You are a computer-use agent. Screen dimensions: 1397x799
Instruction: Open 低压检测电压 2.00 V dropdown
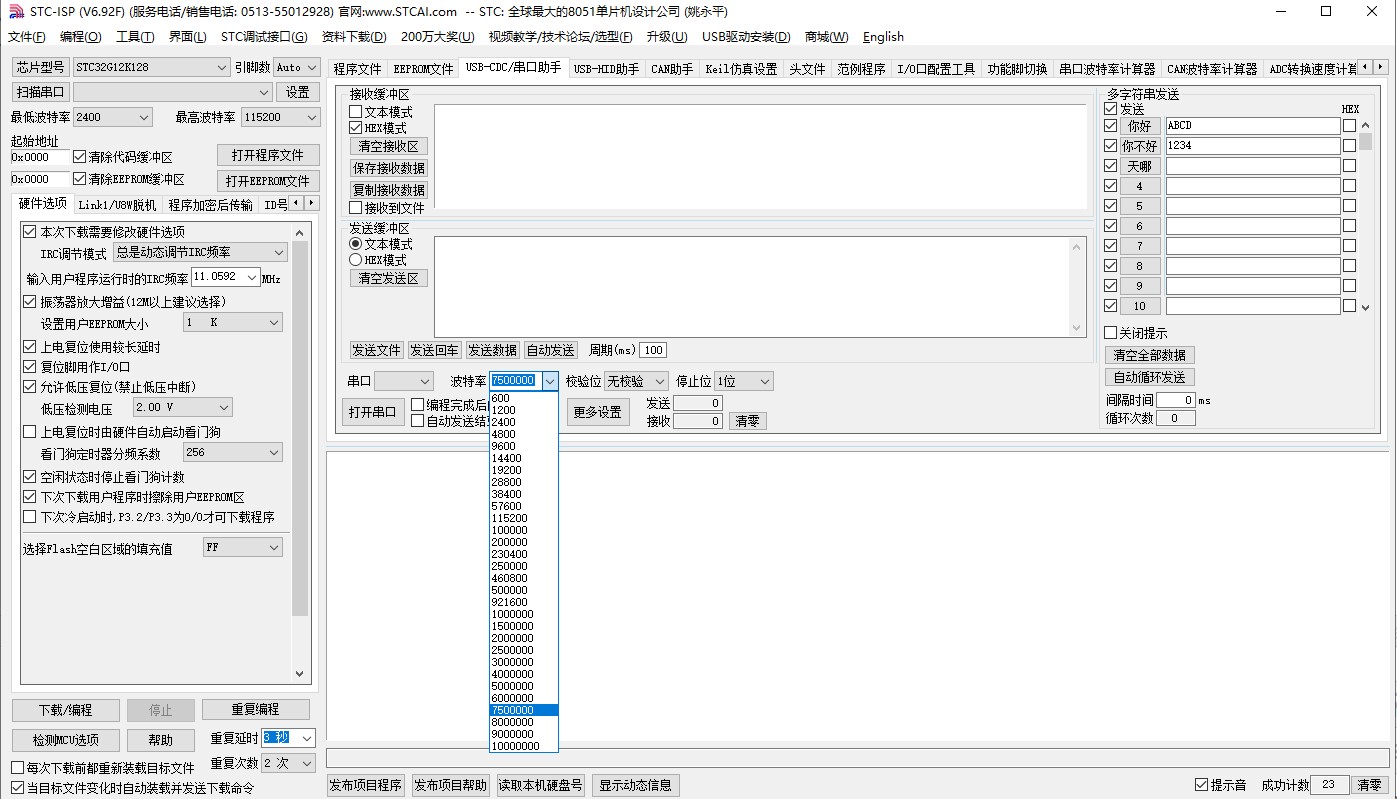(182, 407)
